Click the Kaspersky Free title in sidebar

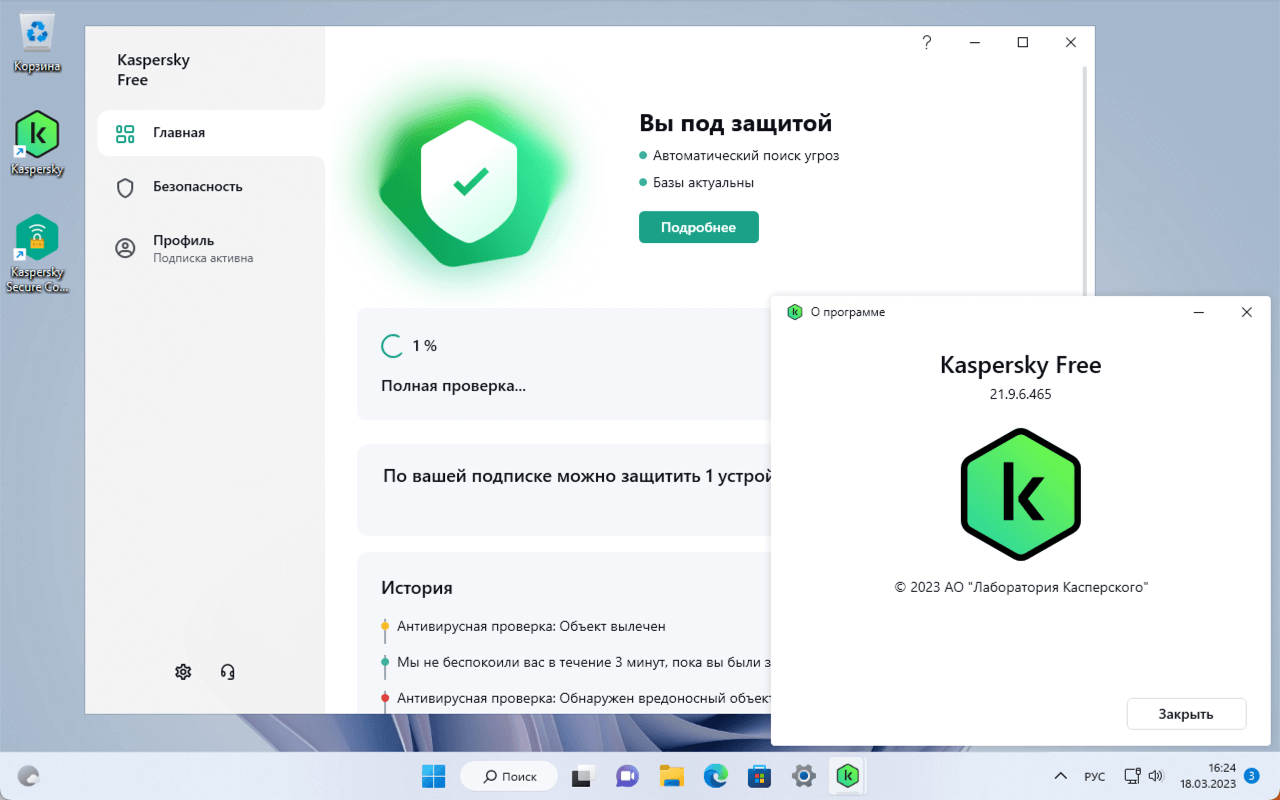tap(153, 70)
